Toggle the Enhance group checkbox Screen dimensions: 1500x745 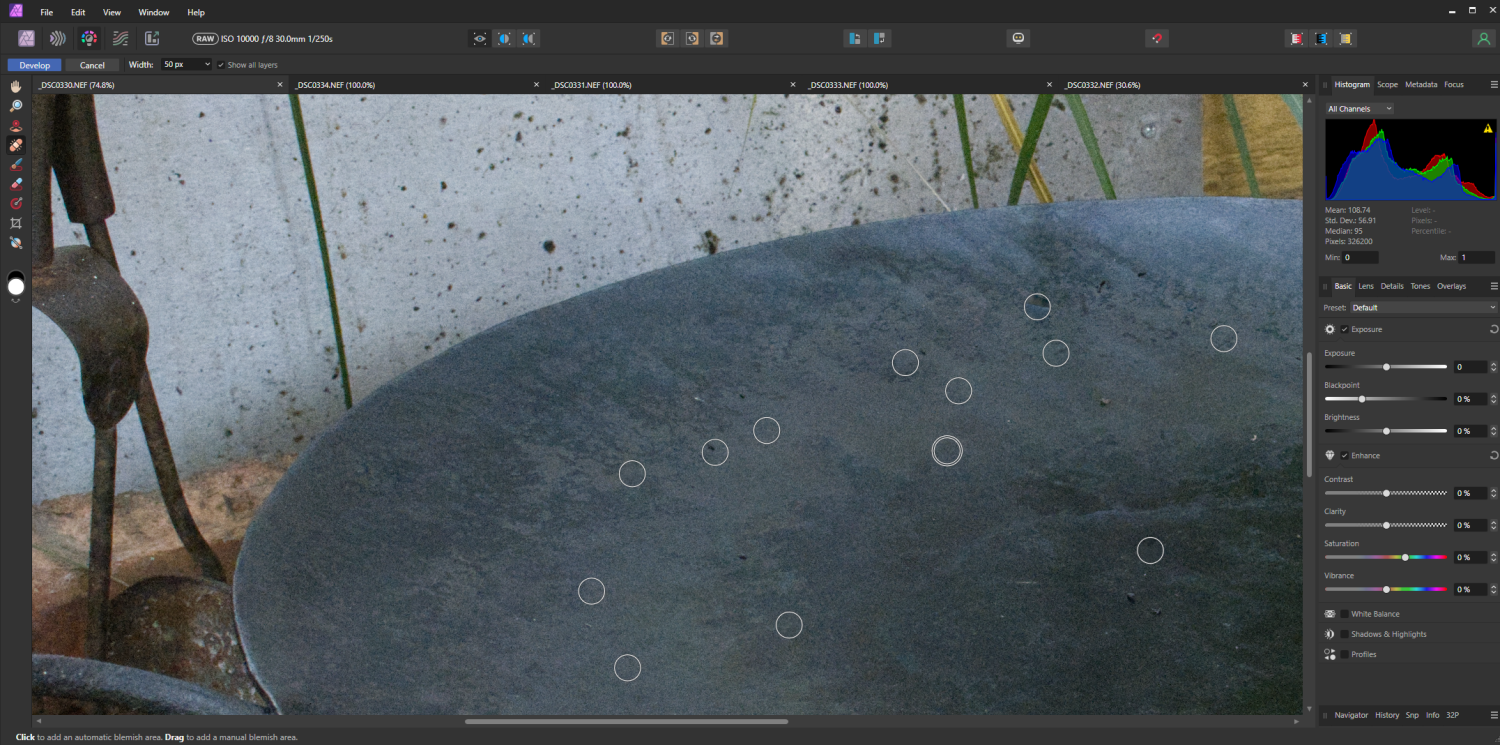click(1345, 455)
